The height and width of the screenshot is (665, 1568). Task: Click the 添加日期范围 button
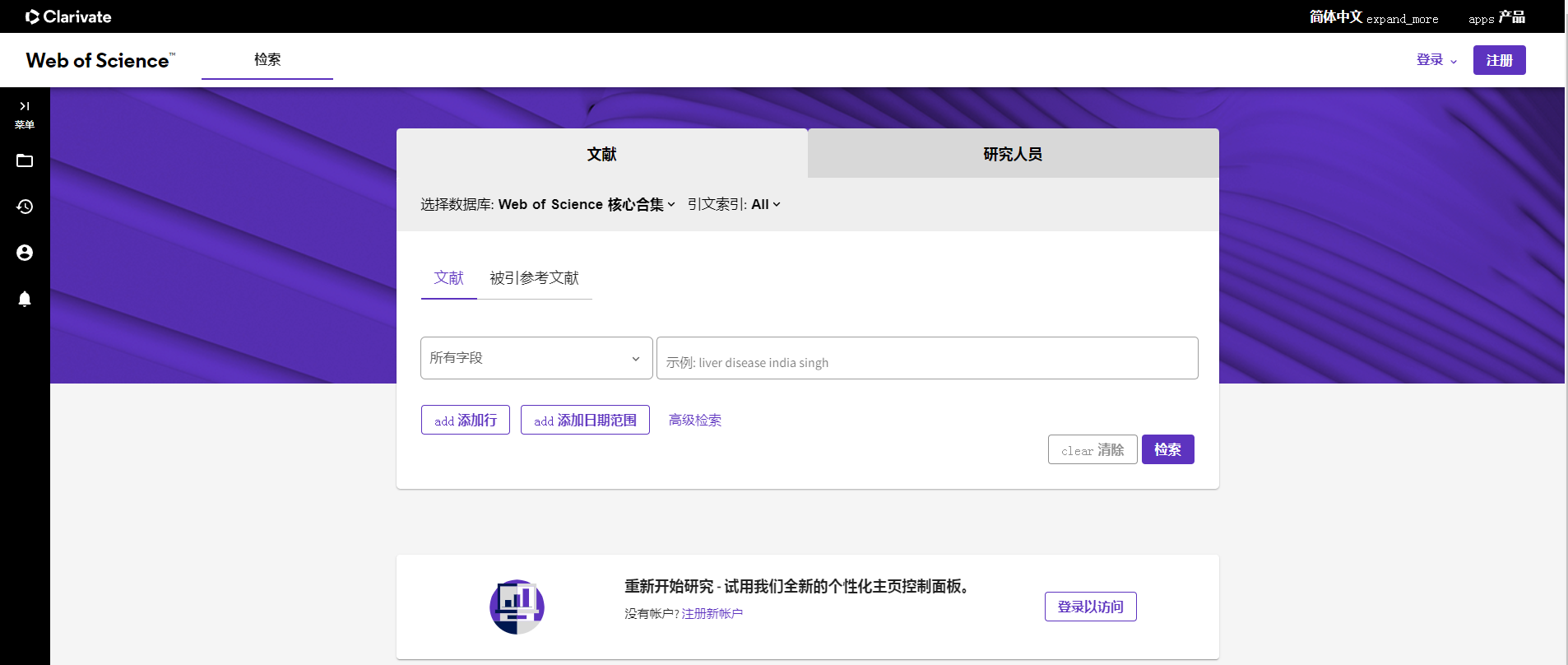pyautogui.click(x=585, y=420)
